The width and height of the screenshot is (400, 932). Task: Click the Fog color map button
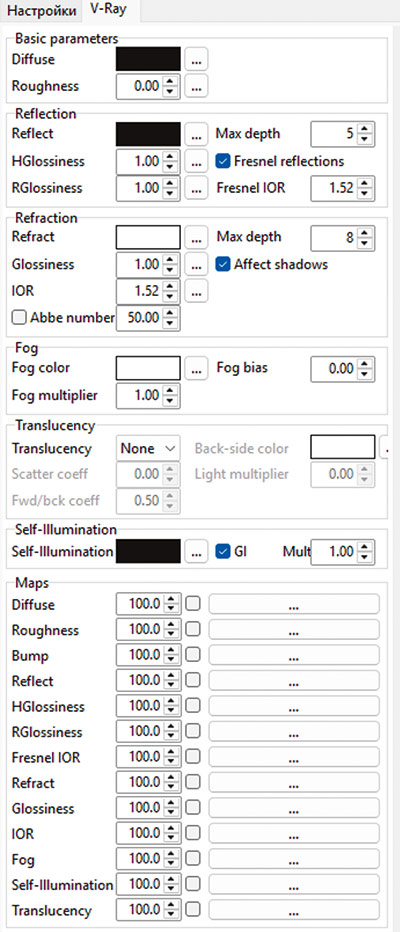click(x=196, y=369)
